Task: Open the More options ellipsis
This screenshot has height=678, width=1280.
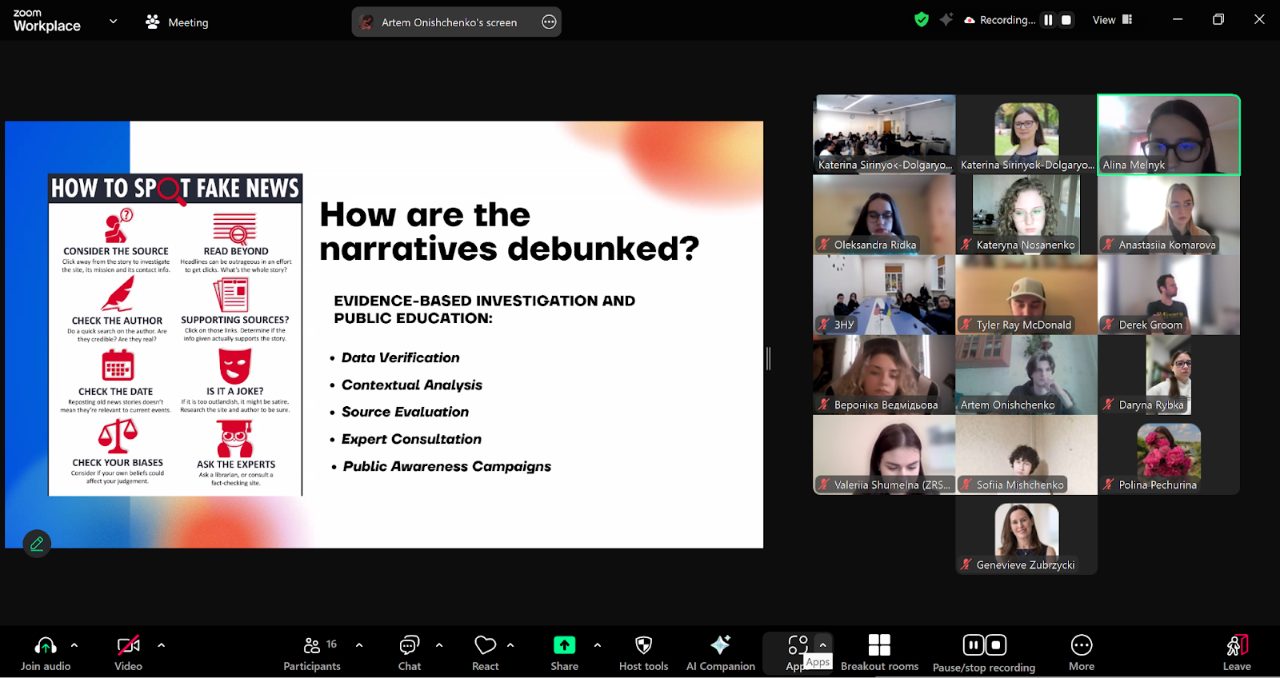Action: 1081,645
